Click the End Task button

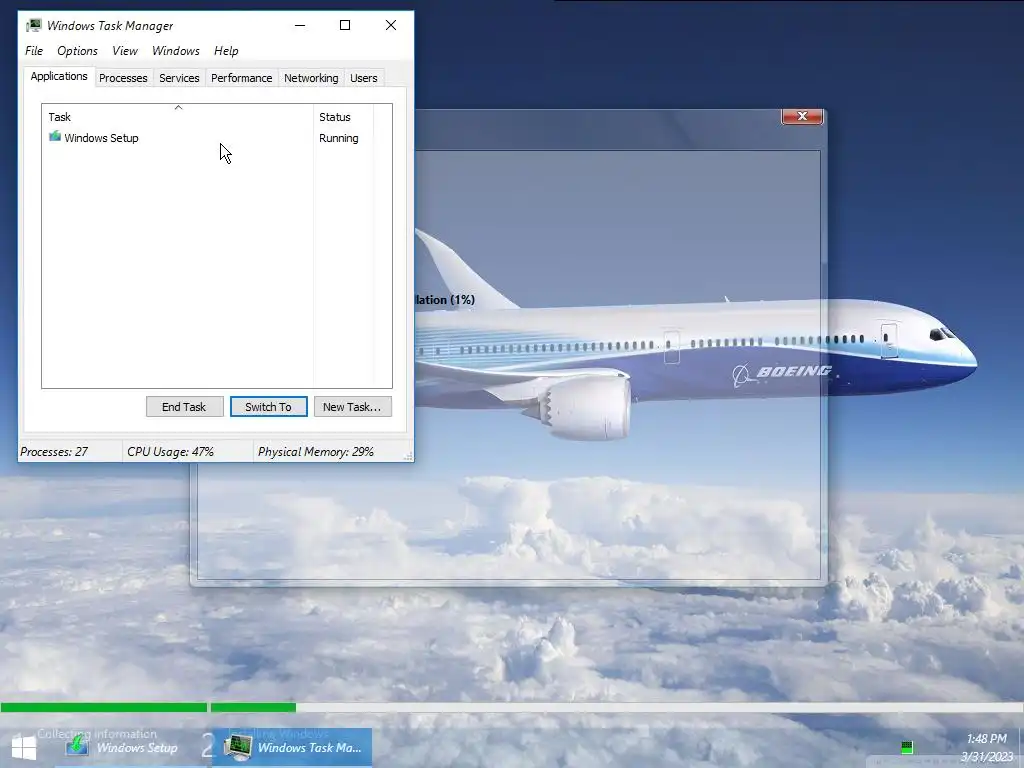click(x=184, y=407)
